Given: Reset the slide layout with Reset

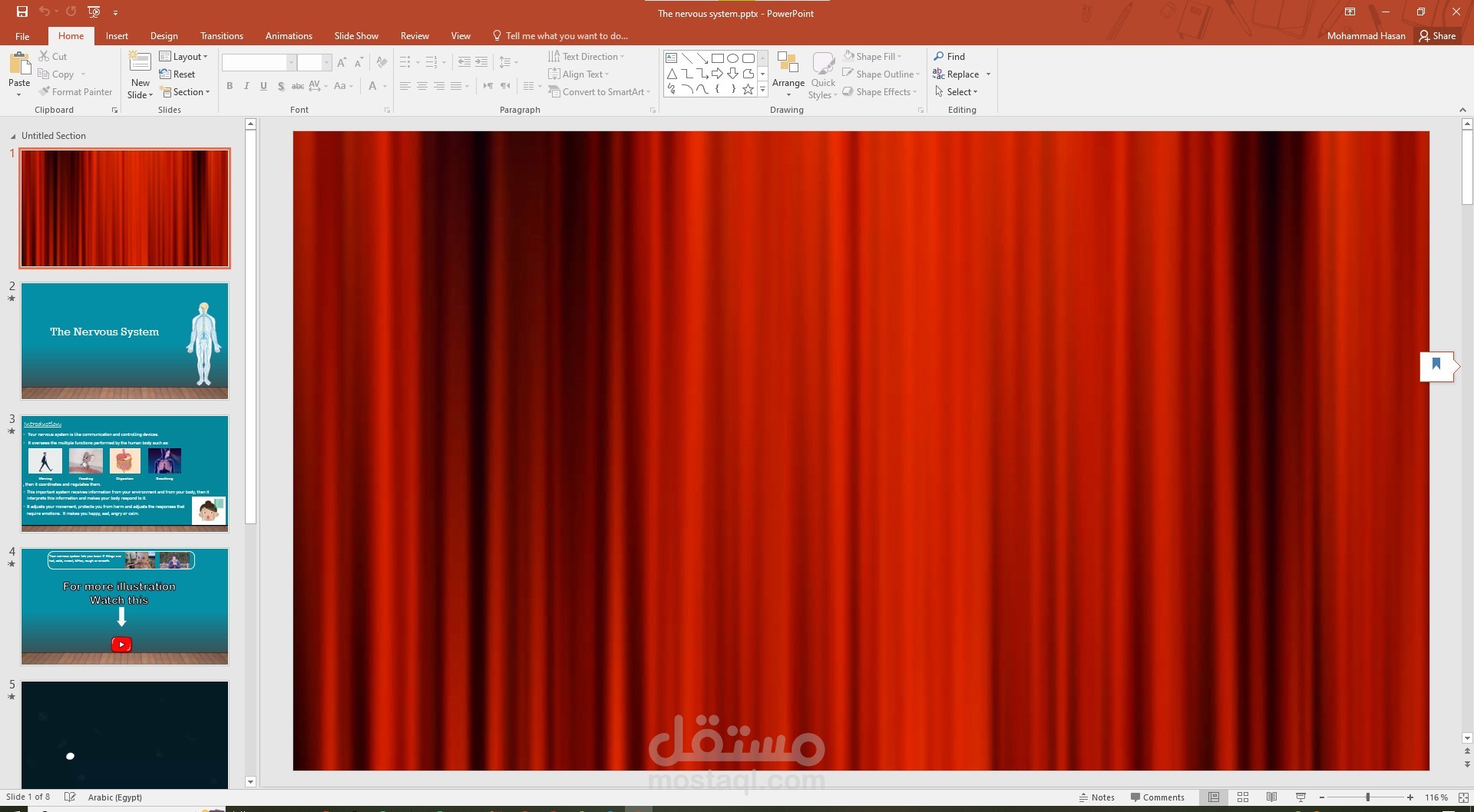Looking at the screenshot, I should pos(177,74).
